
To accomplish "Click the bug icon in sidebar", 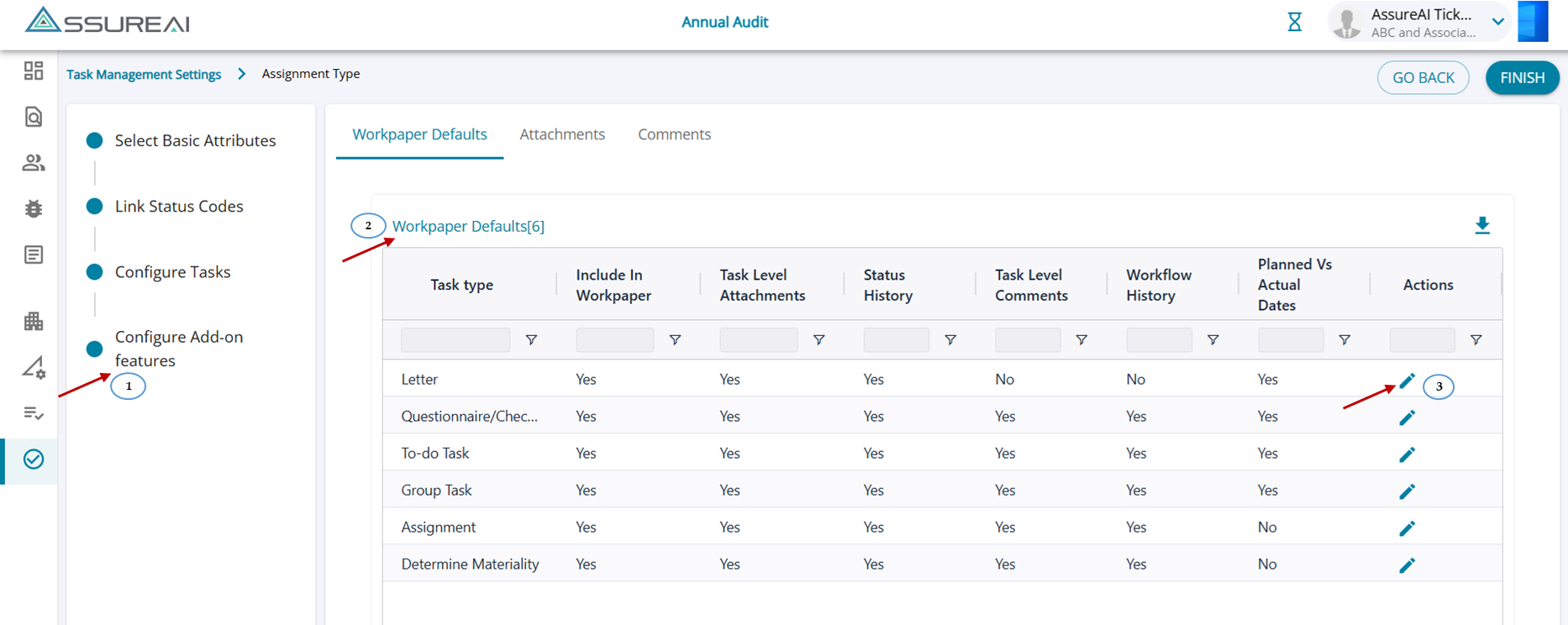I will click(x=34, y=208).
